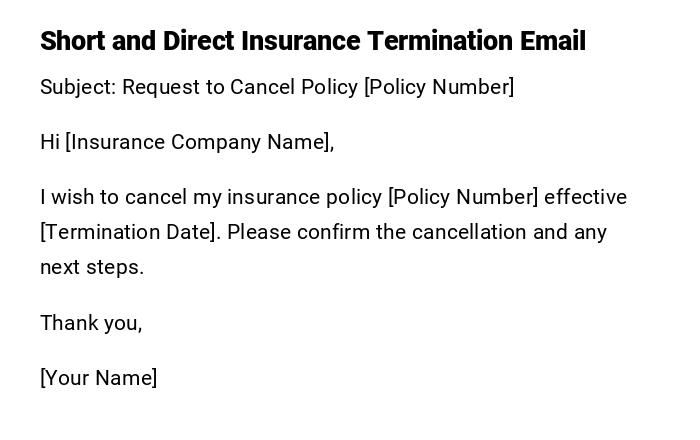This screenshot has width=700, height=440.
Task: Click the word "effective" in the body
Action: [586, 197]
